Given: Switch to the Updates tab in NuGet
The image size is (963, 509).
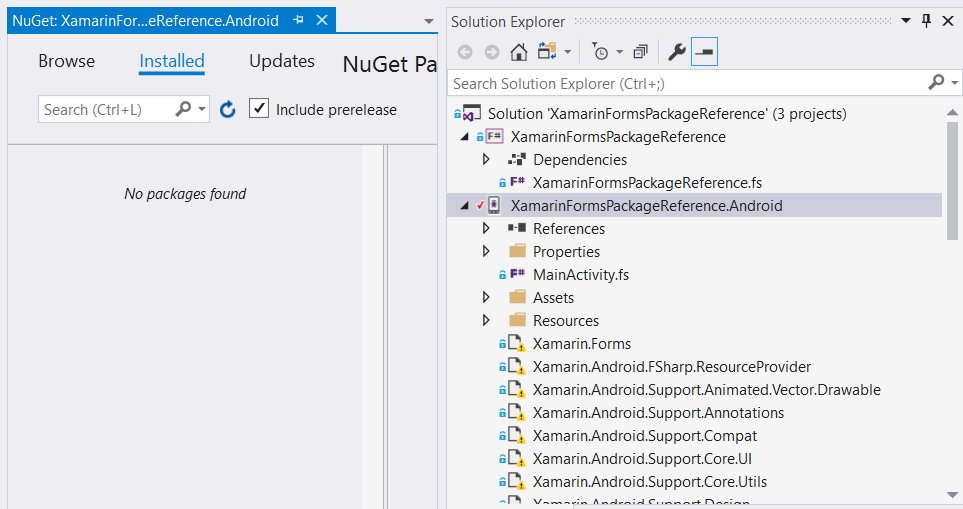Looking at the screenshot, I should click(282, 61).
